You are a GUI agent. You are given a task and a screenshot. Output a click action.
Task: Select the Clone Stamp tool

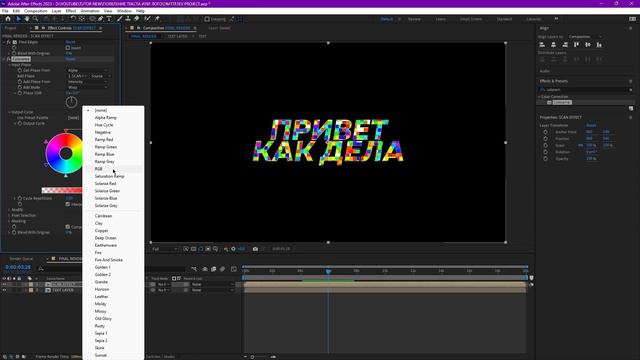pyautogui.click(x=128, y=19)
